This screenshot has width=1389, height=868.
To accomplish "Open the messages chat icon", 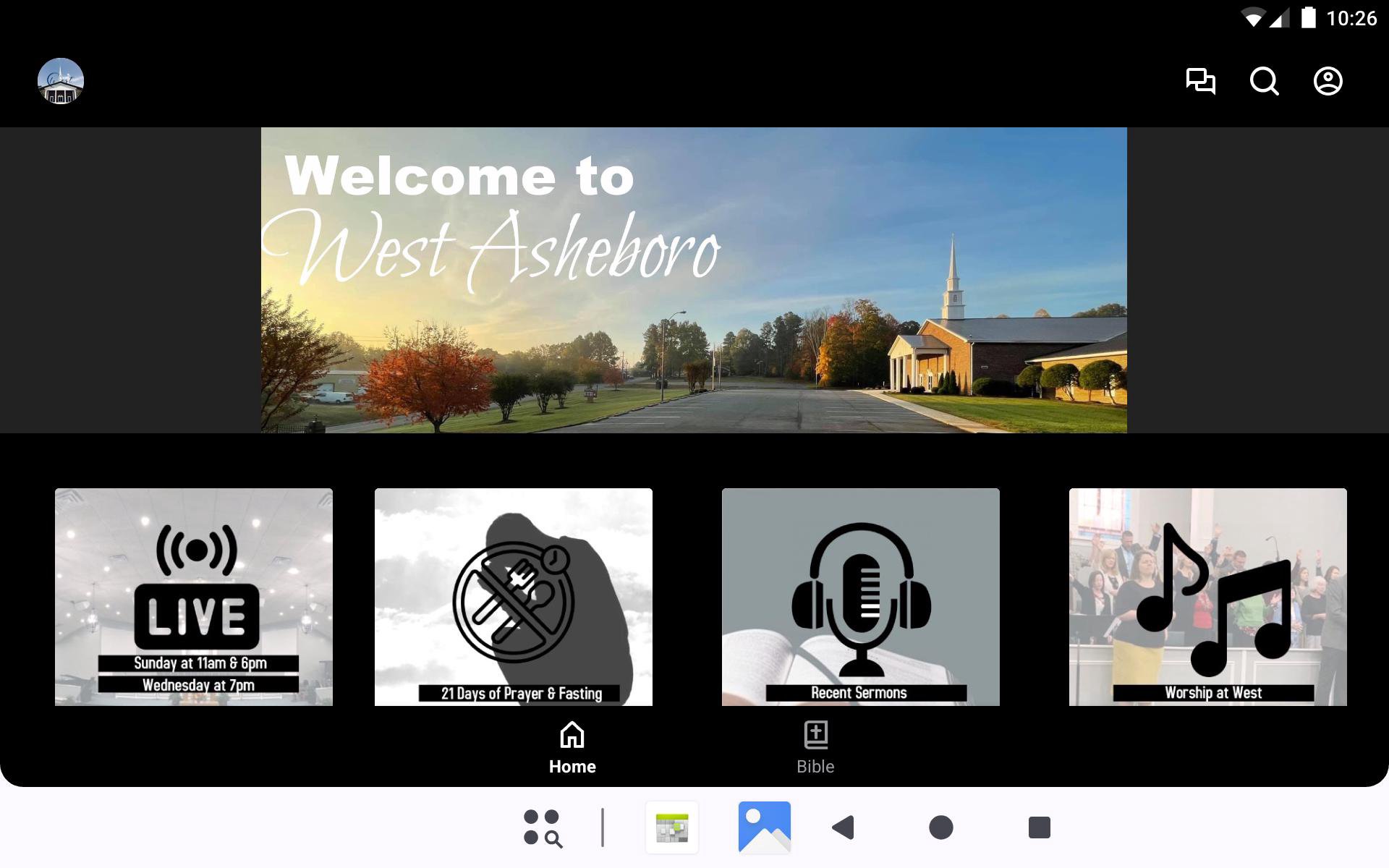I will (x=1200, y=81).
